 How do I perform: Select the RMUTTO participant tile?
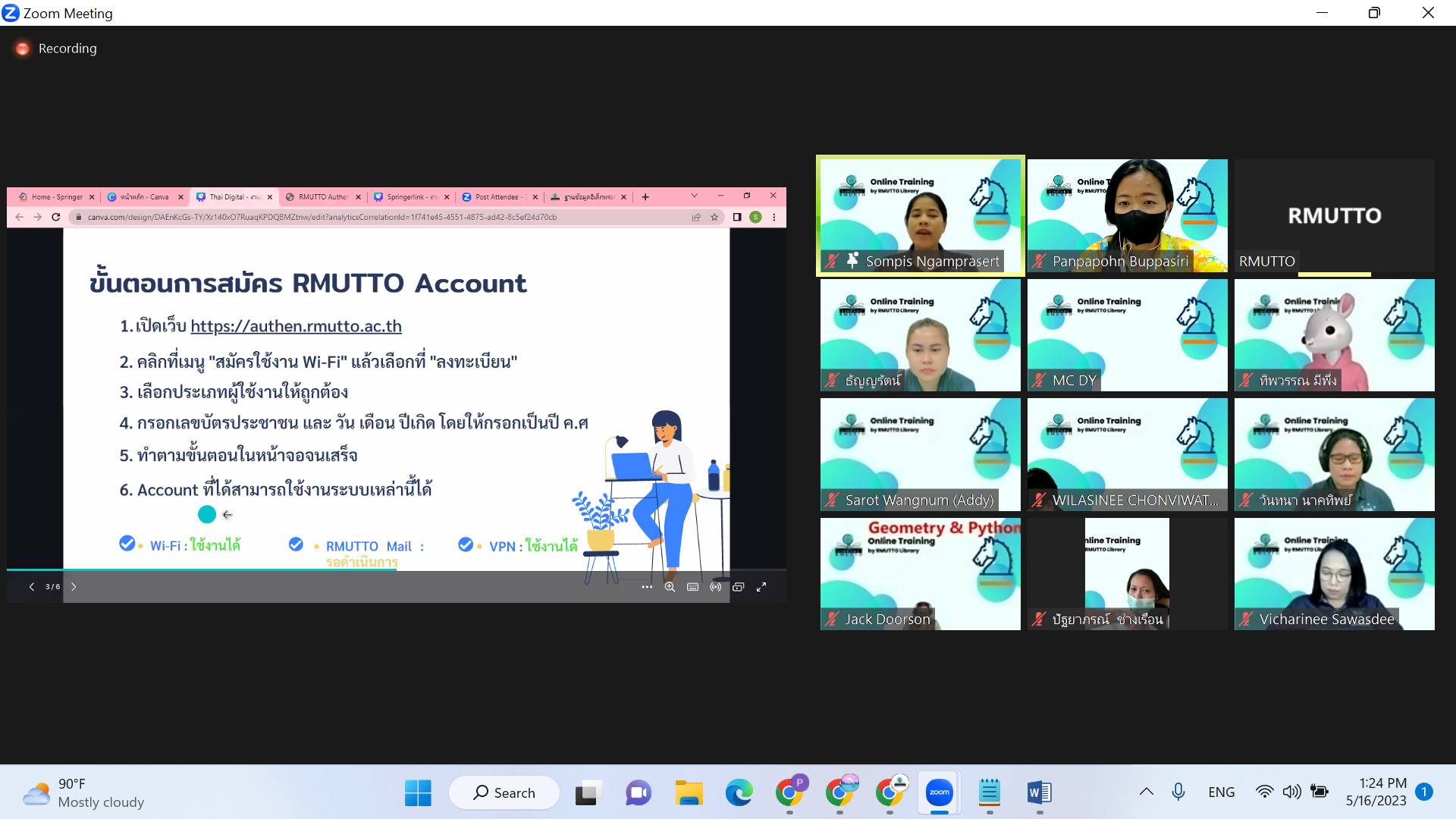tap(1335, 215)
